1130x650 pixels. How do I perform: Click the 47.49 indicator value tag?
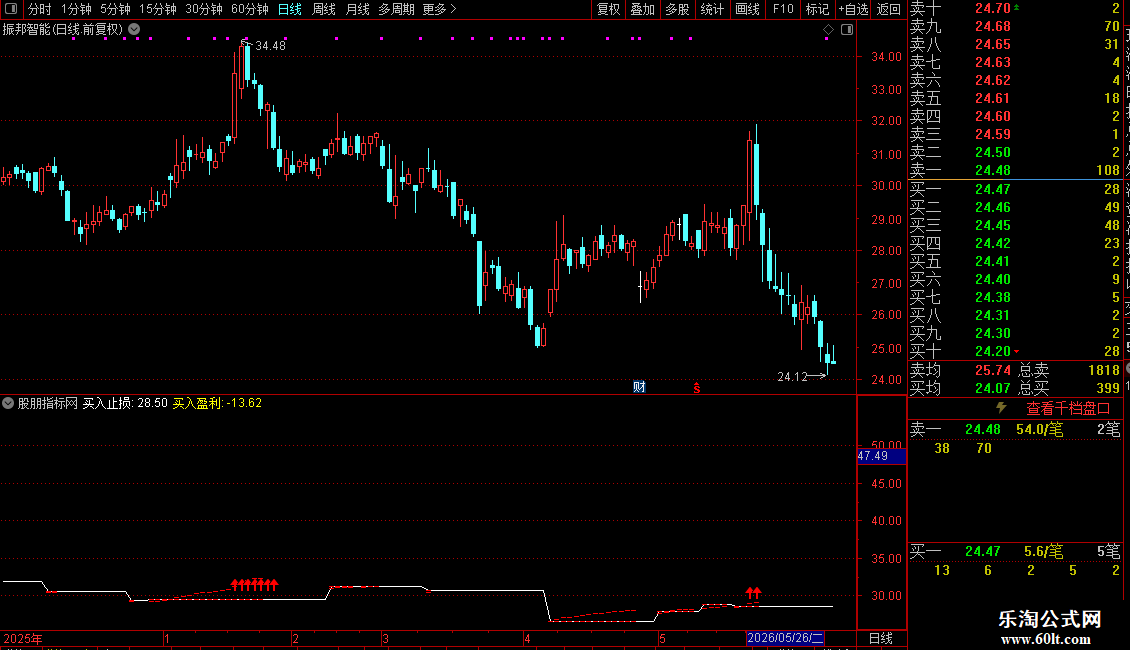881,456
